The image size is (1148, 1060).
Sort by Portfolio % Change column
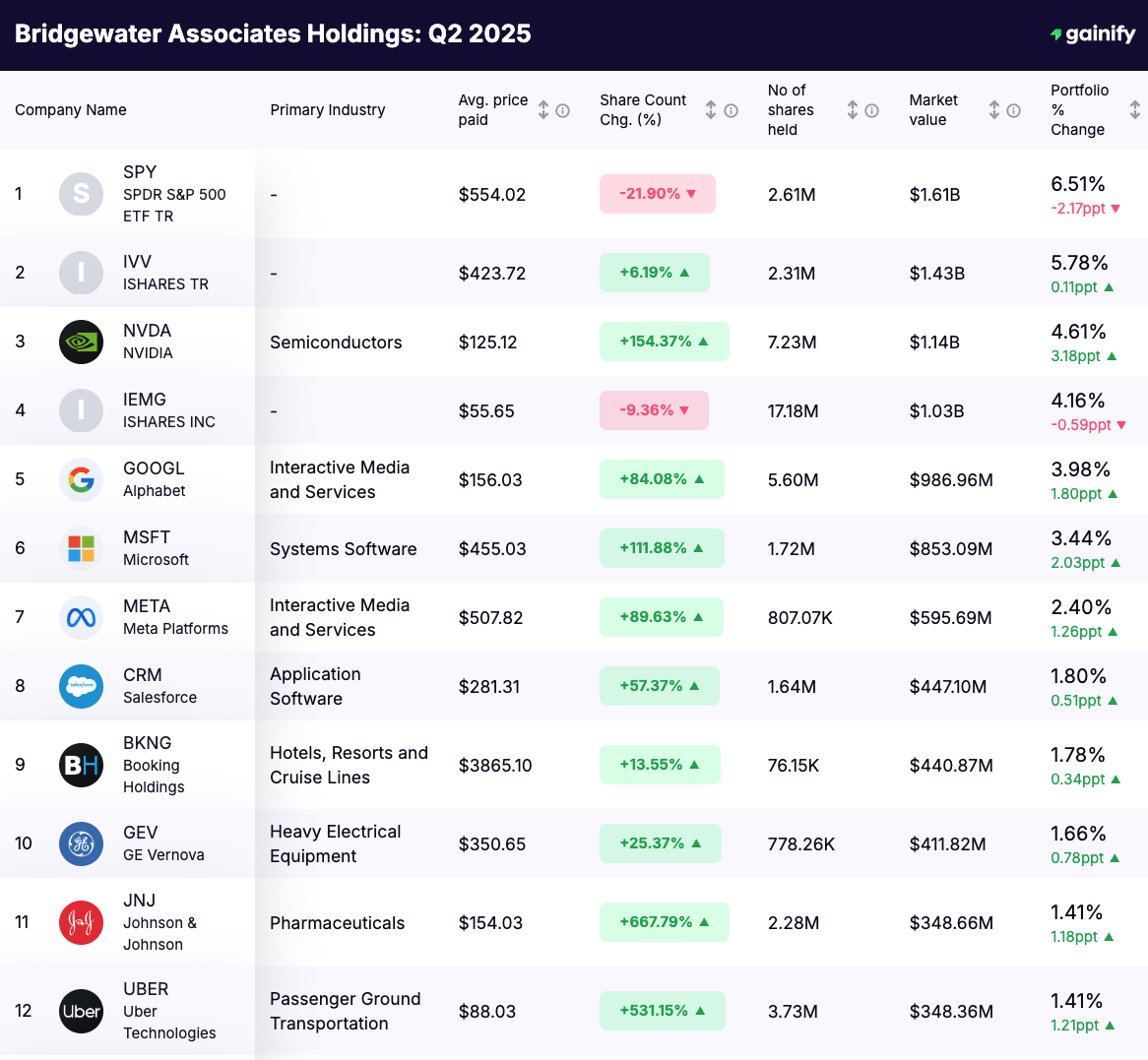pos(1135,110)
